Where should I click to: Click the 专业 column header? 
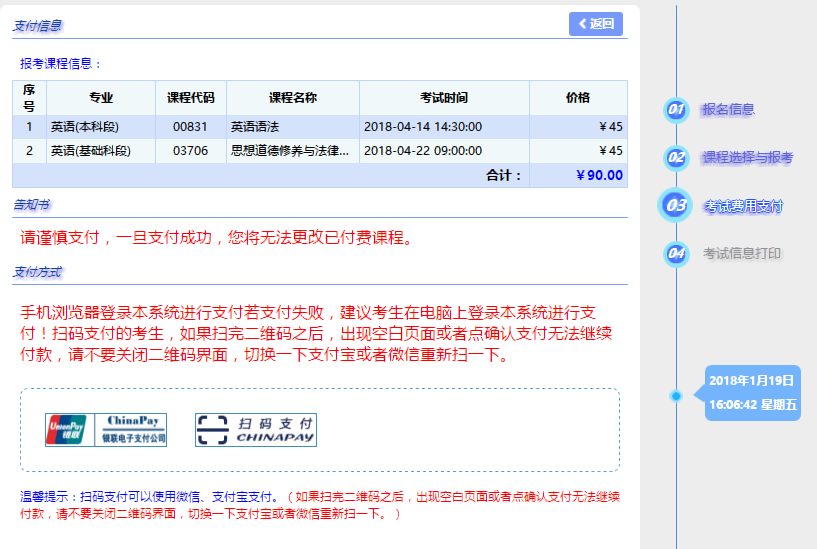tap(101, 98)
